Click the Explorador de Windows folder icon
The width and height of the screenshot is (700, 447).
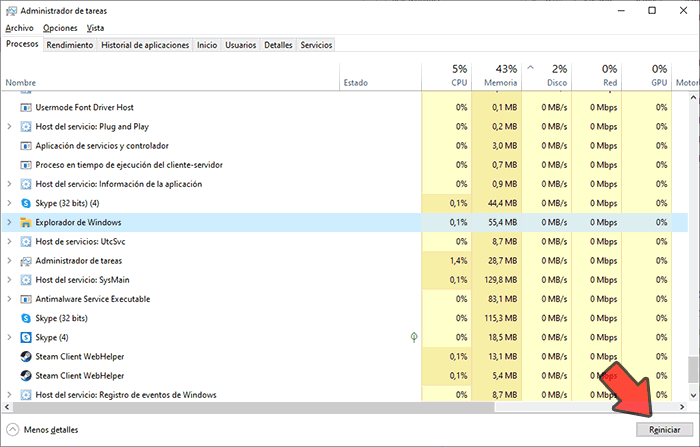point(25,222)
